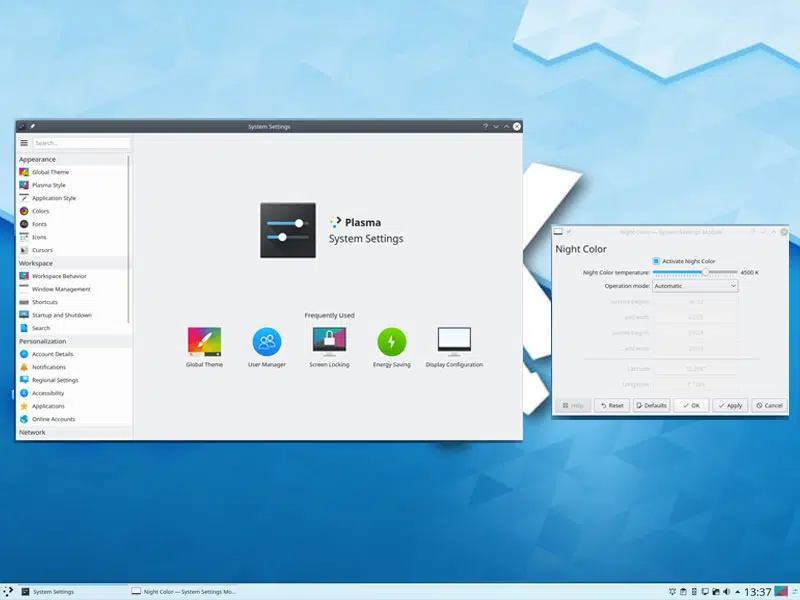Open frequently used Screen Locking
This screenshot has width=800, height=600.
[x=329, y=347]
